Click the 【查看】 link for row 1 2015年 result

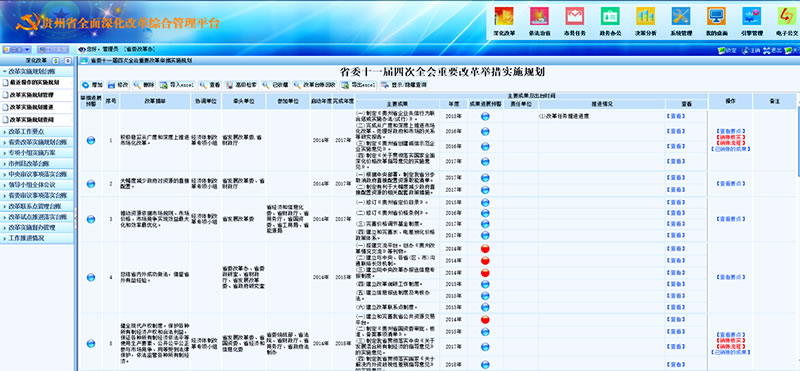(x=676, y=116)
